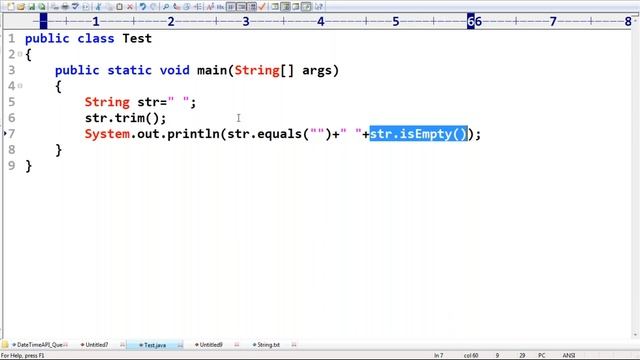Click the highlighted str.isEmpty() selection
Image resolution: width=640 pixels, height=360 pixels.
tap(418, 134)
